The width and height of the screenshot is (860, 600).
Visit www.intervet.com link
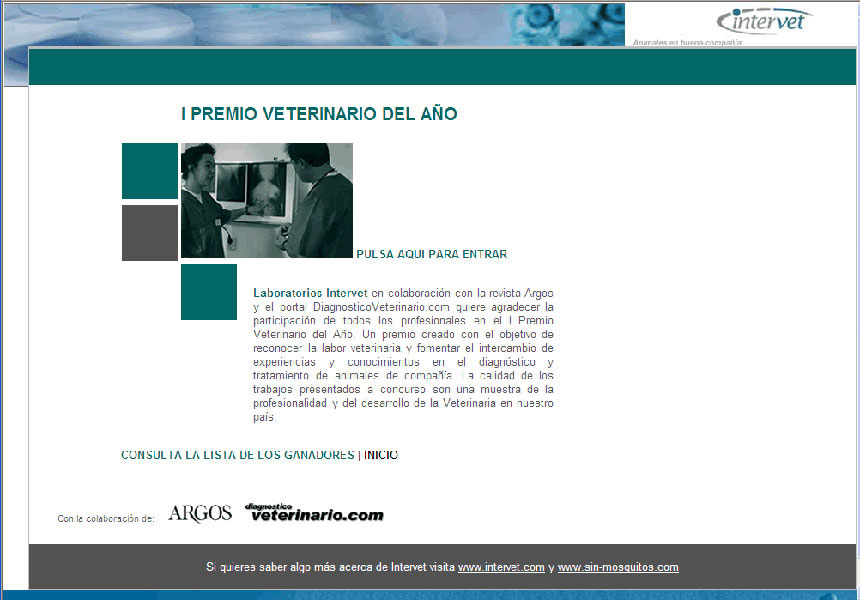[501, 567]
